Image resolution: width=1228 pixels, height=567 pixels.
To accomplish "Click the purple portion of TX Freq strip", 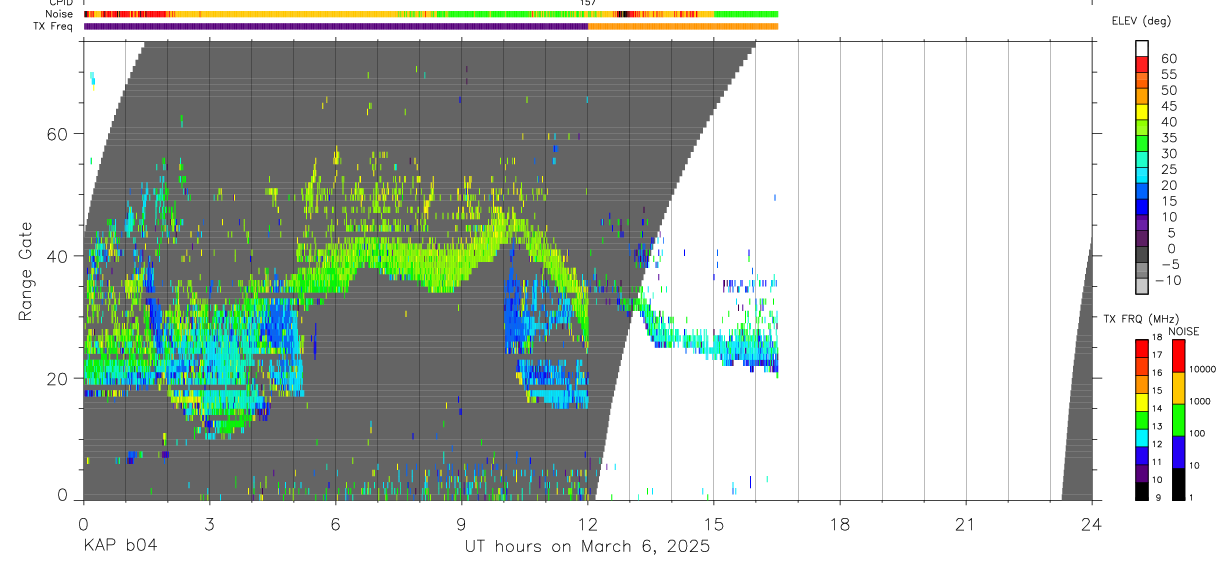I will 336,26.
